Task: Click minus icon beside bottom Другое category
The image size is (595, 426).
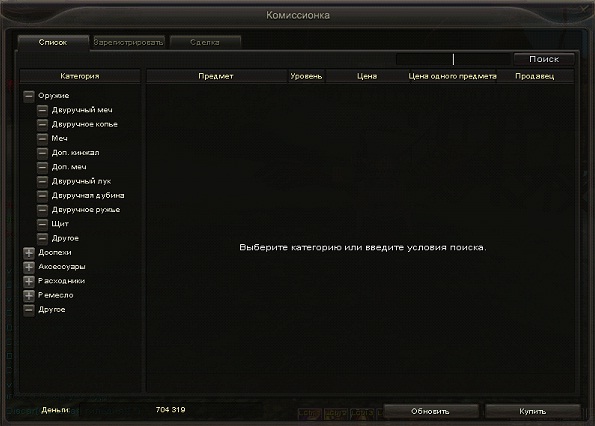Action: pyautogui.click(x=29, y=310)
